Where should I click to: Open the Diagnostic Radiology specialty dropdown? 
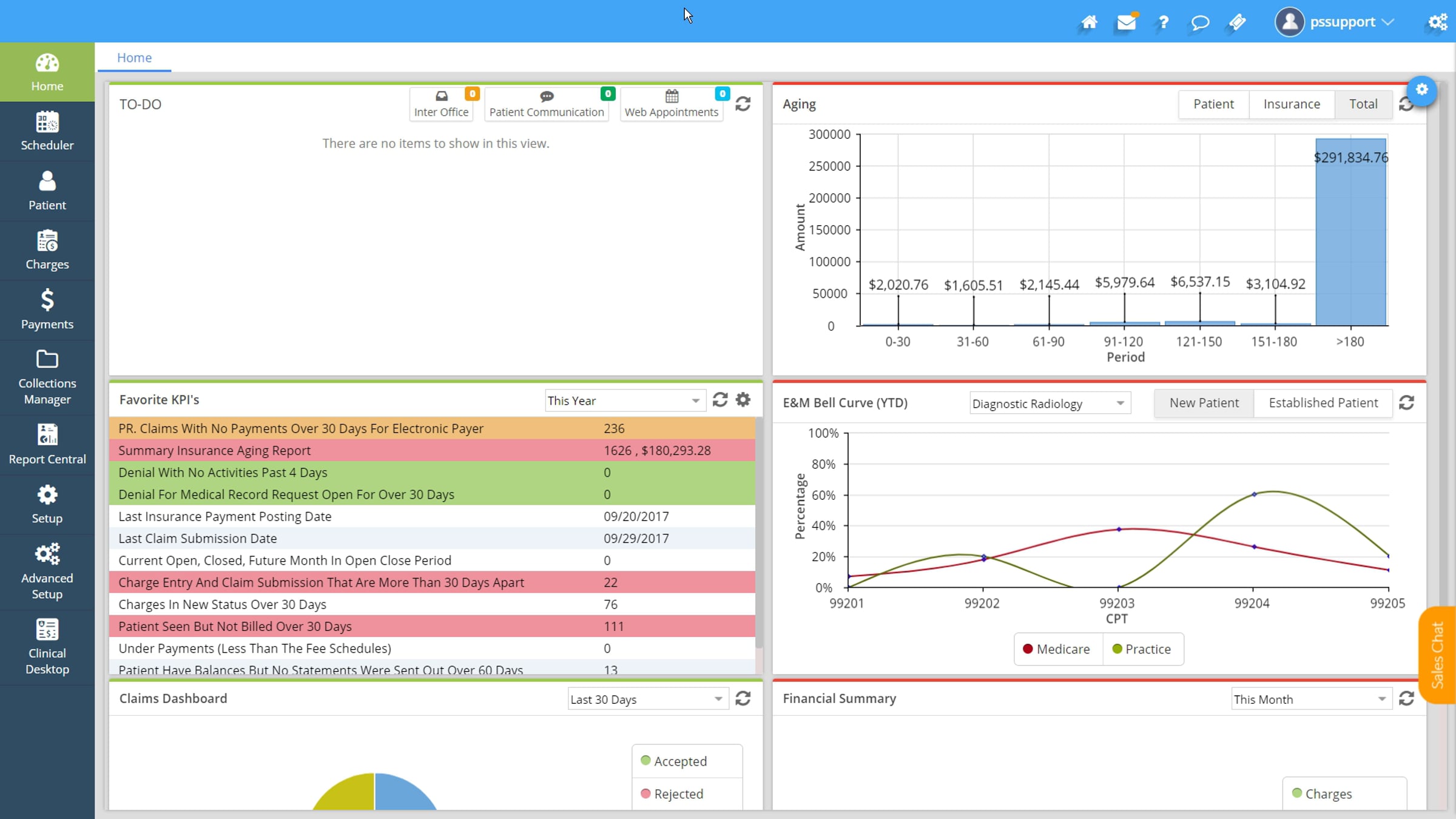[x=1050, y=403]
